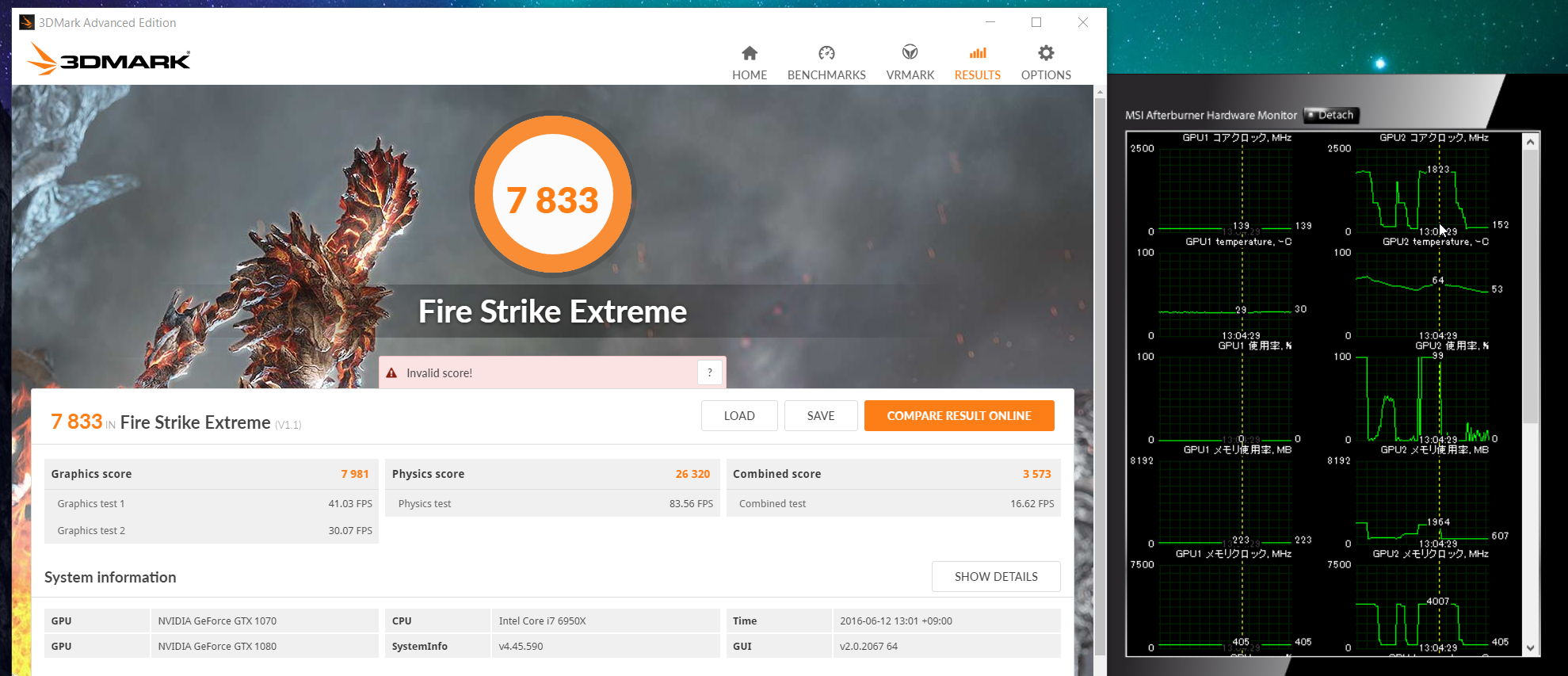Image resolution: width=1568 pixels, height=676 pixels.
Task: Click the VRMark headset icon
Action: 910,52
